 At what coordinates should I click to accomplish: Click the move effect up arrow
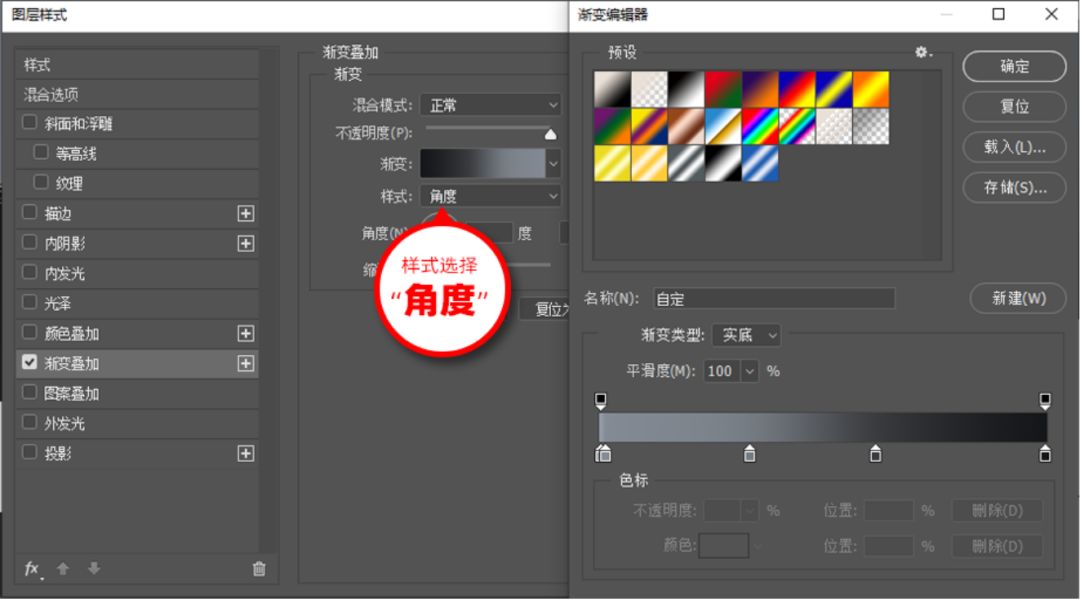tap(63, 569)
